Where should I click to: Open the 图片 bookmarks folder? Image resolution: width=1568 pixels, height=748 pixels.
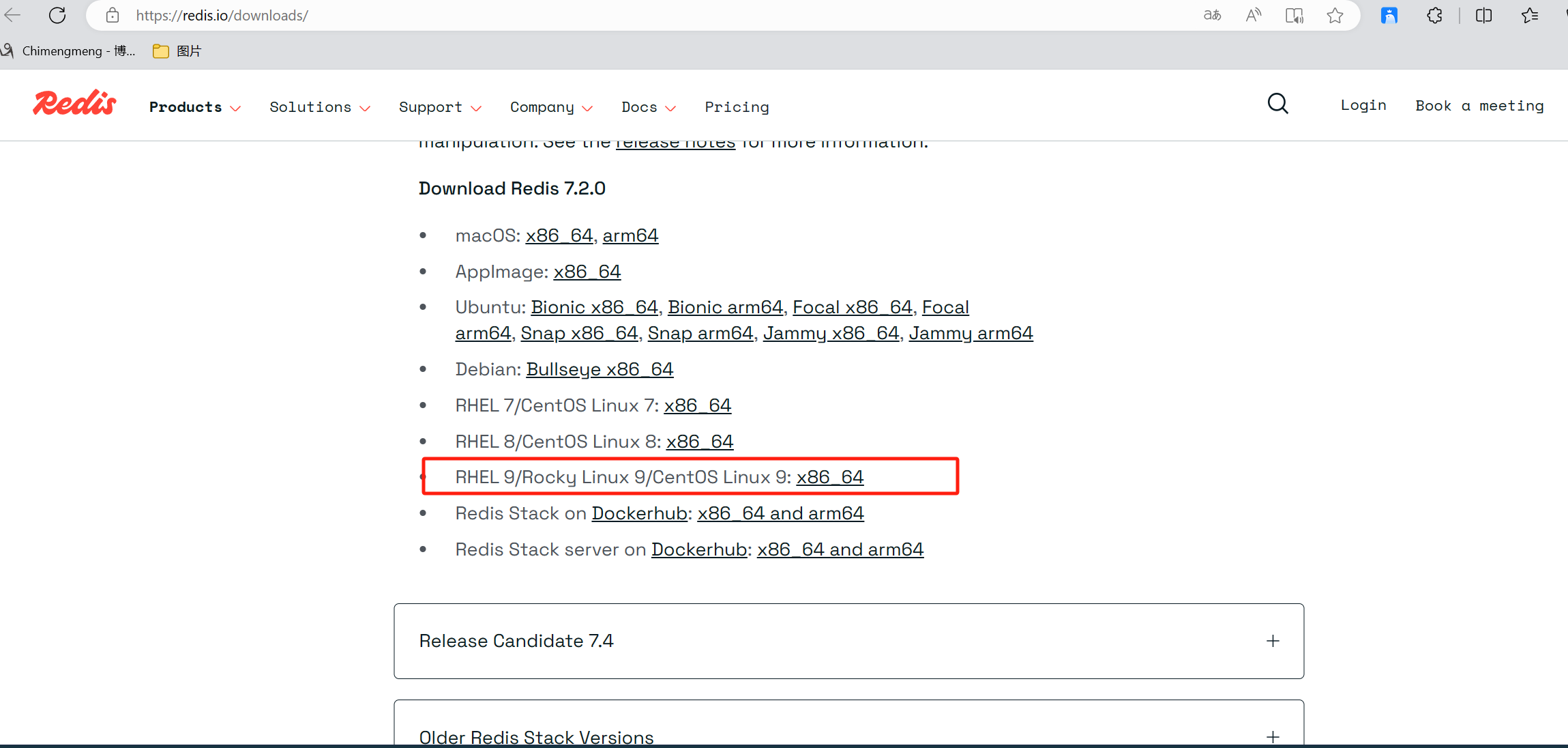(177, 51)
